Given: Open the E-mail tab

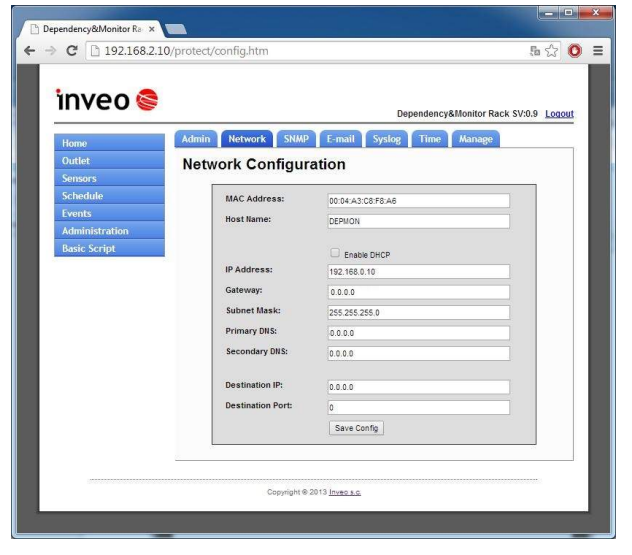Looking at the screenshot, I should coord(340,139).
